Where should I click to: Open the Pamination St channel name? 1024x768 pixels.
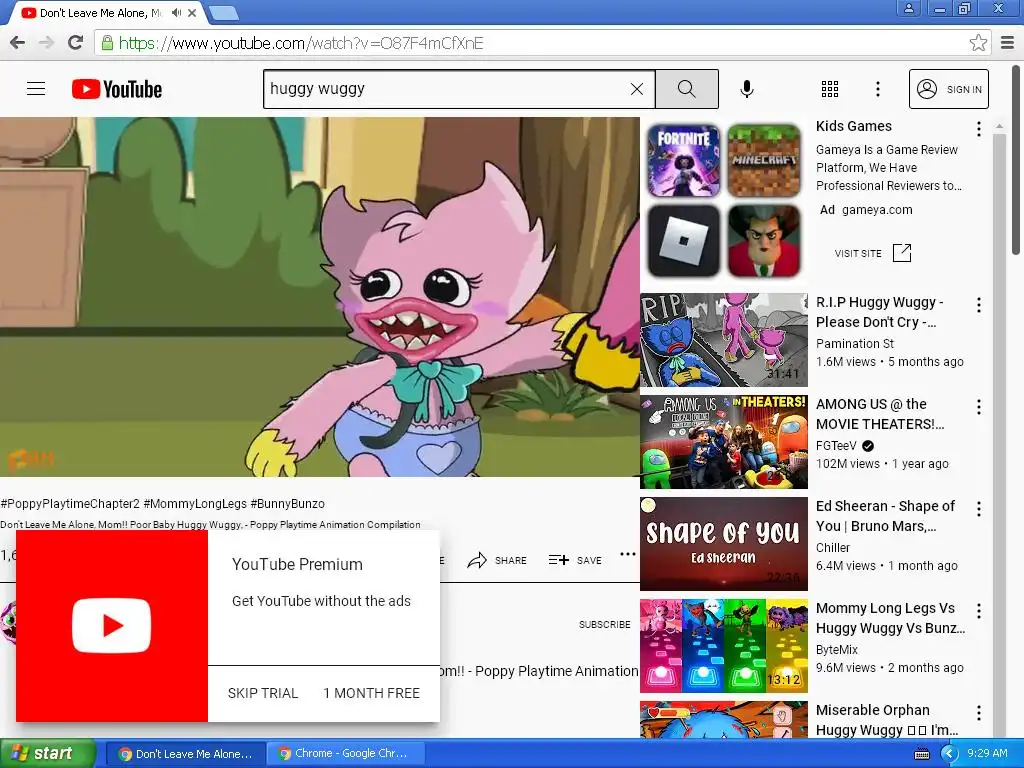click(855, 344)
